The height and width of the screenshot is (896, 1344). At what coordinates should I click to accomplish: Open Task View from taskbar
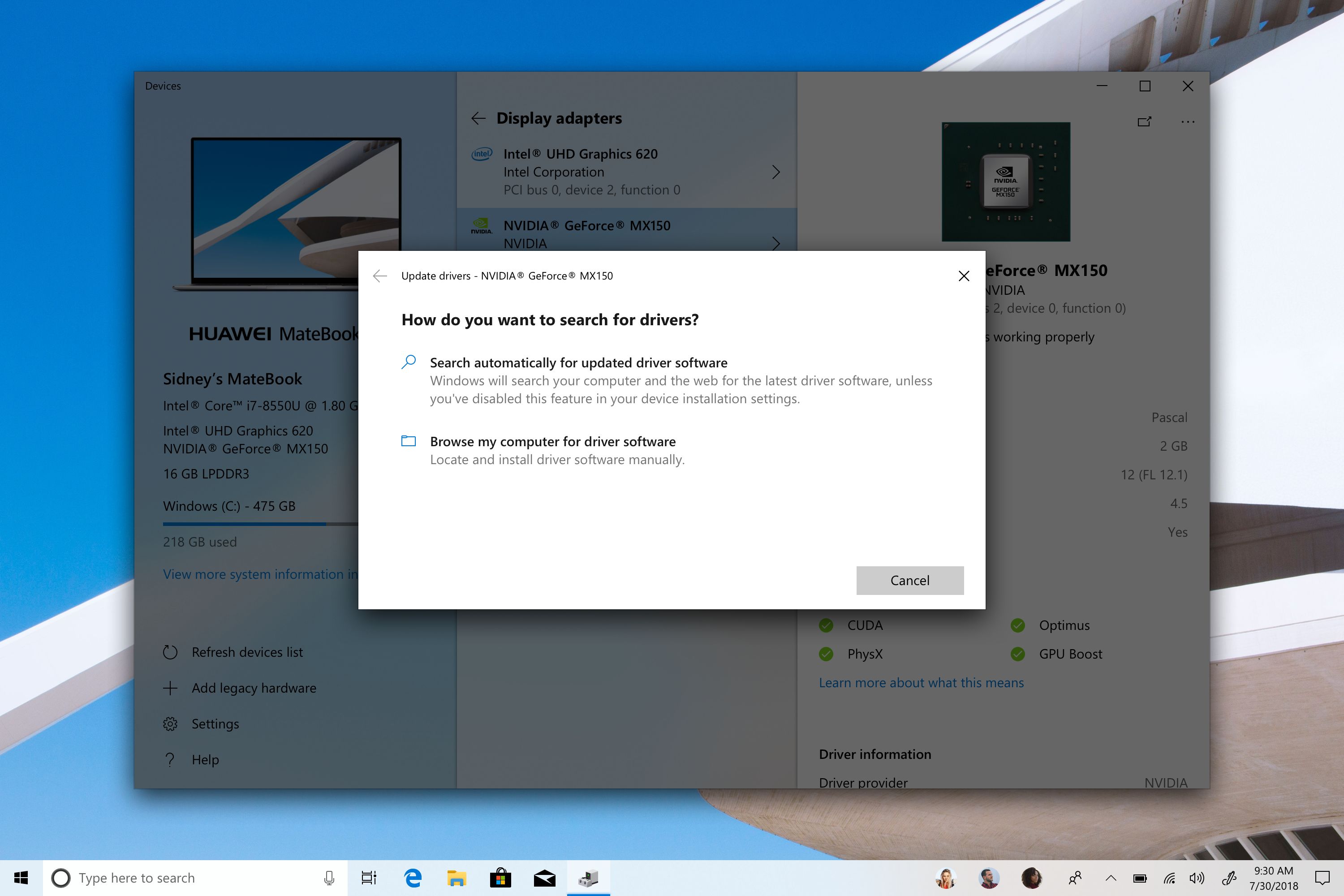pos(369,878)
